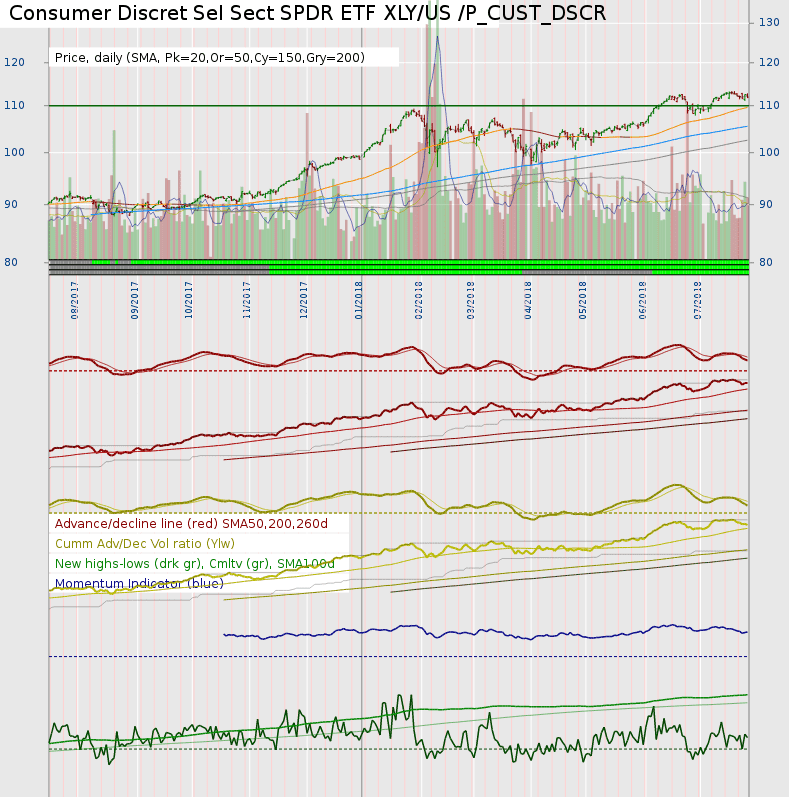Select the 110 label on the left axis
Image resolution: width=789 pixels, height=797 pixels.
pyautogui.click(x=14, y=106)
